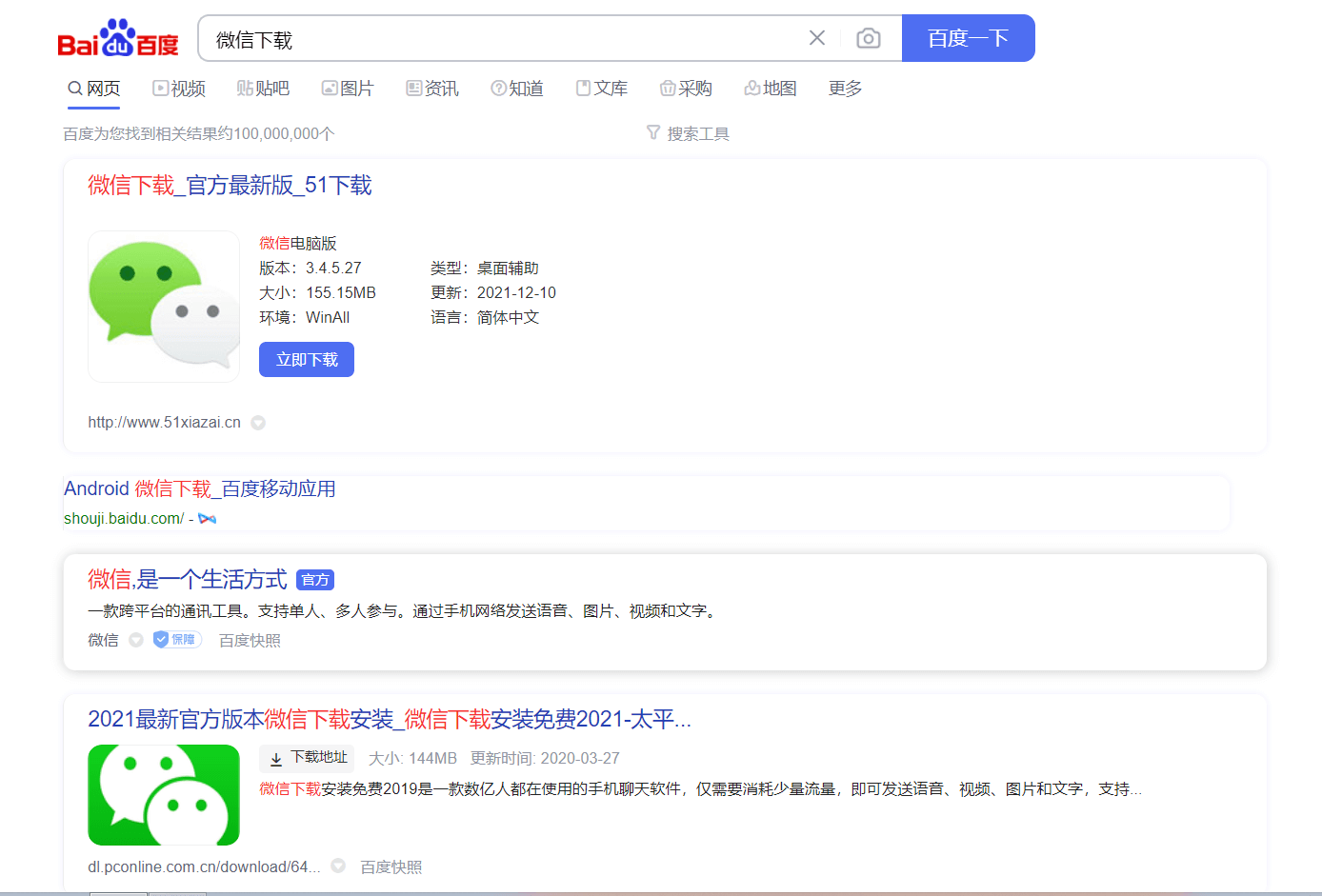
Task: Open 百度快照 for the 微信 official result
Action: click(250, 641)
